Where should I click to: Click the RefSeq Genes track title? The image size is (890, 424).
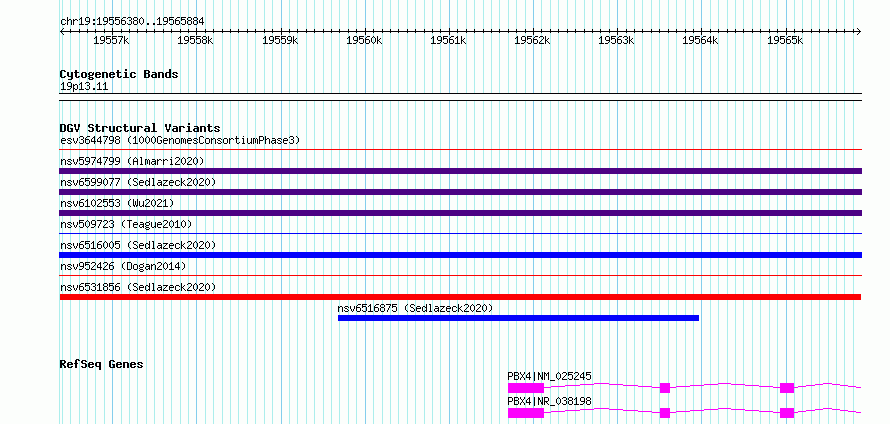click(102, 364)
